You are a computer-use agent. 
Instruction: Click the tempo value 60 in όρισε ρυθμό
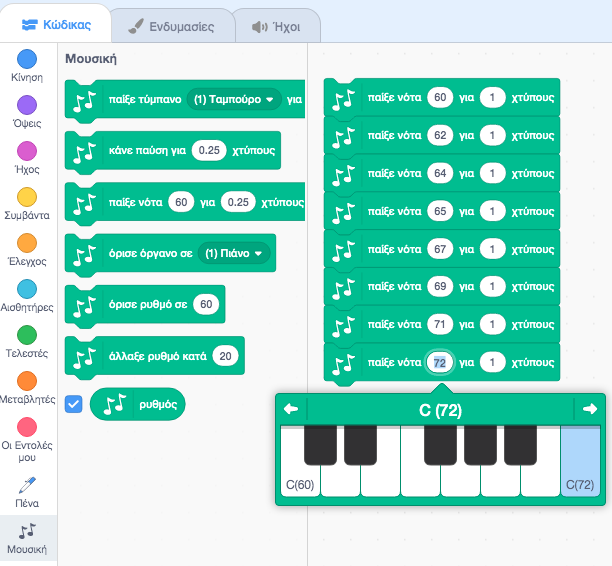(206, 303)
